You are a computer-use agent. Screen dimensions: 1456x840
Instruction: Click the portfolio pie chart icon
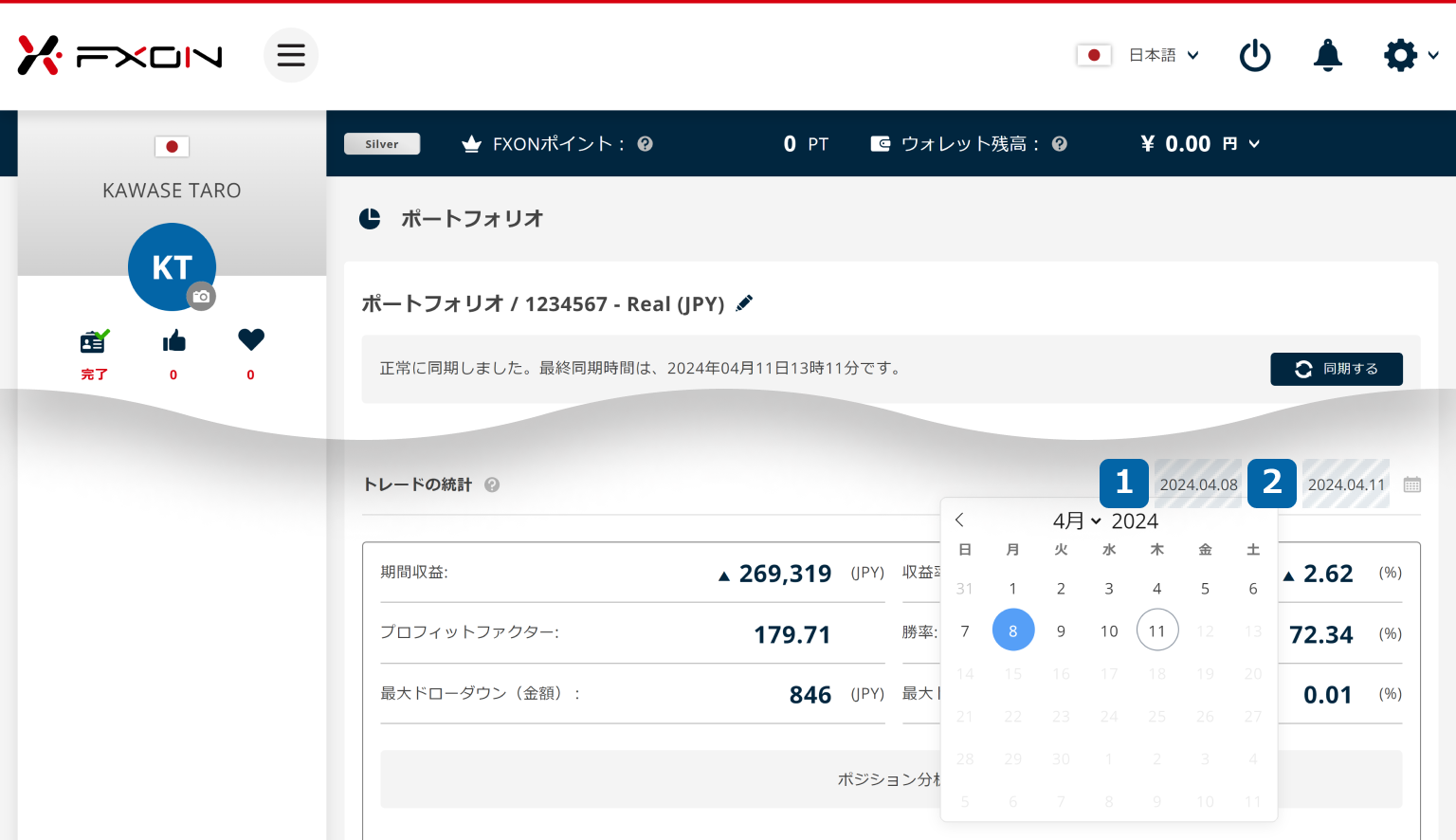point(370,219)
